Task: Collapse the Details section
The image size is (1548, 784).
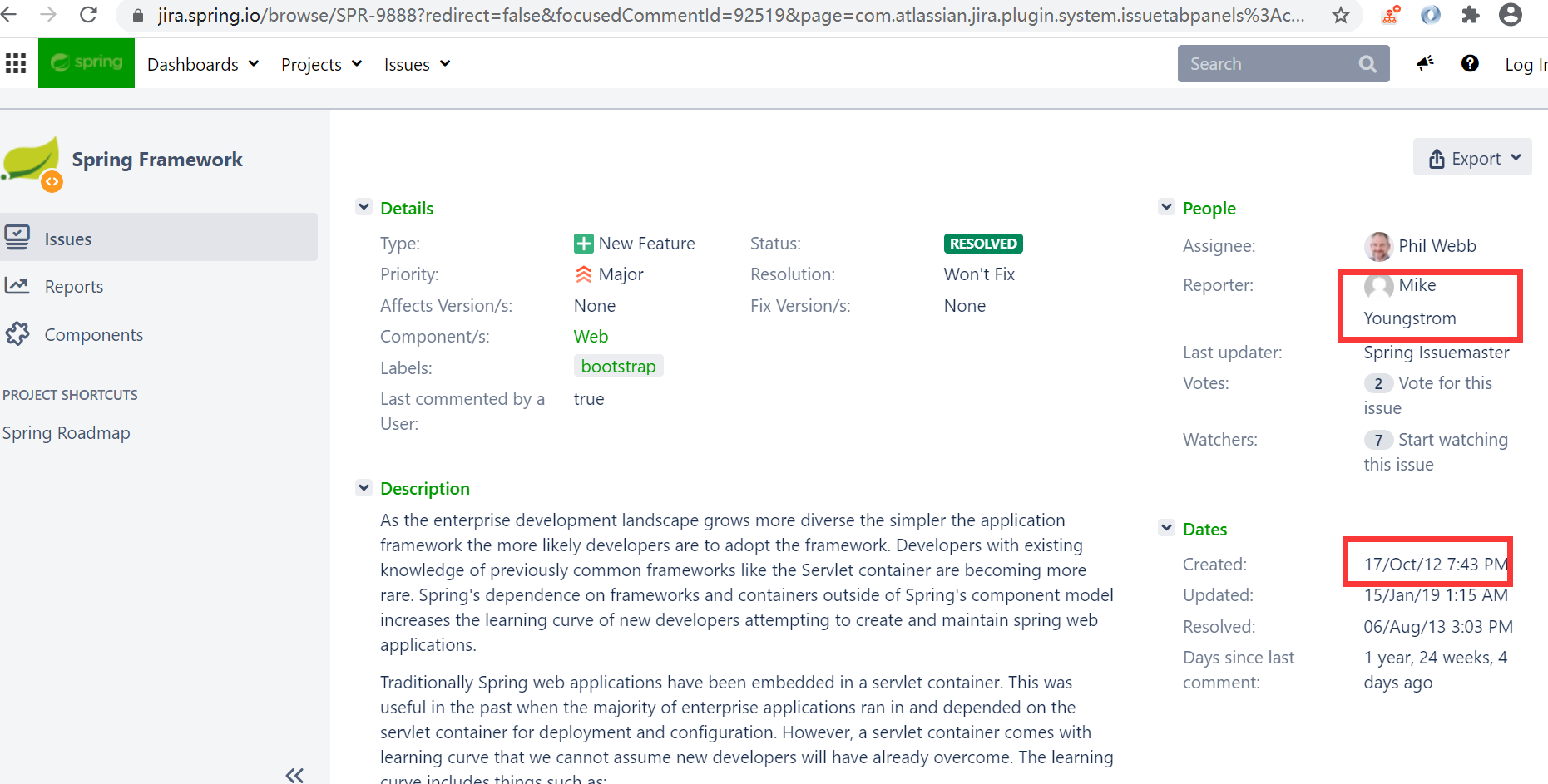Action: [364, 207]
